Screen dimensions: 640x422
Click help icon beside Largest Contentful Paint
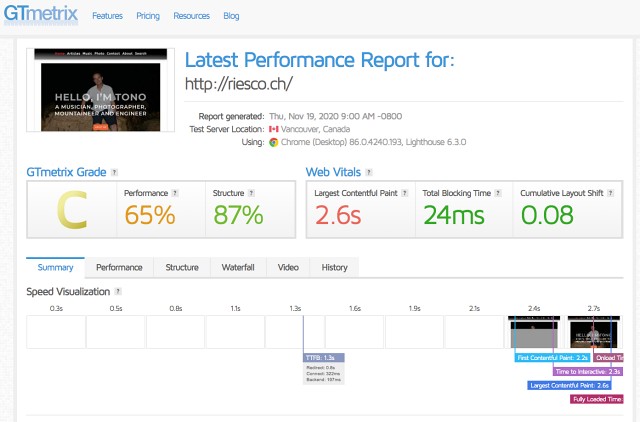(x=403, y=192)
